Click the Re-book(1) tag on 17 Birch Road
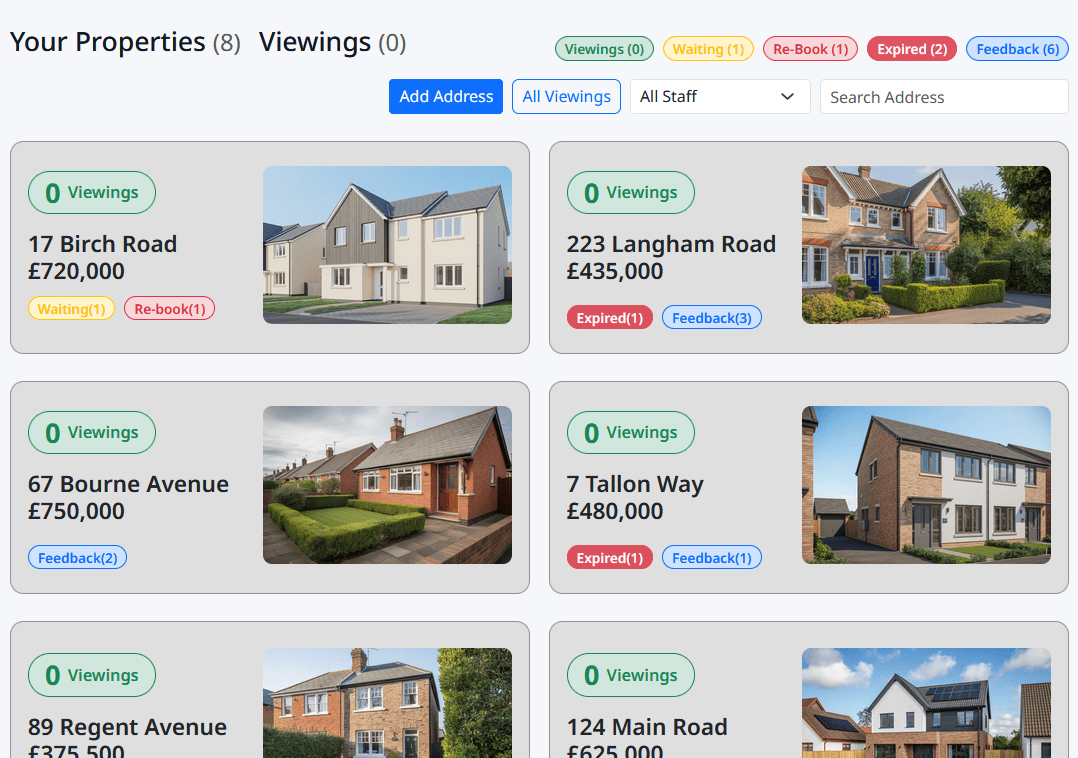Screen dimensions: 1078x758 click(169, 309)
